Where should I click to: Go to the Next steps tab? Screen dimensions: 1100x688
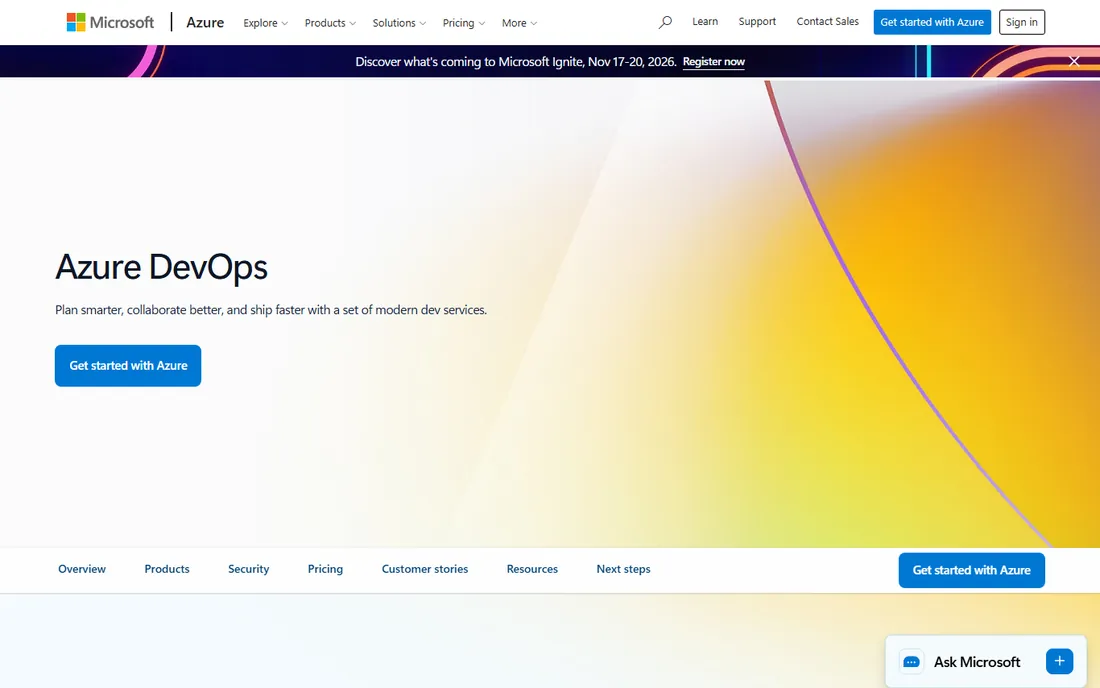(624, 569)
